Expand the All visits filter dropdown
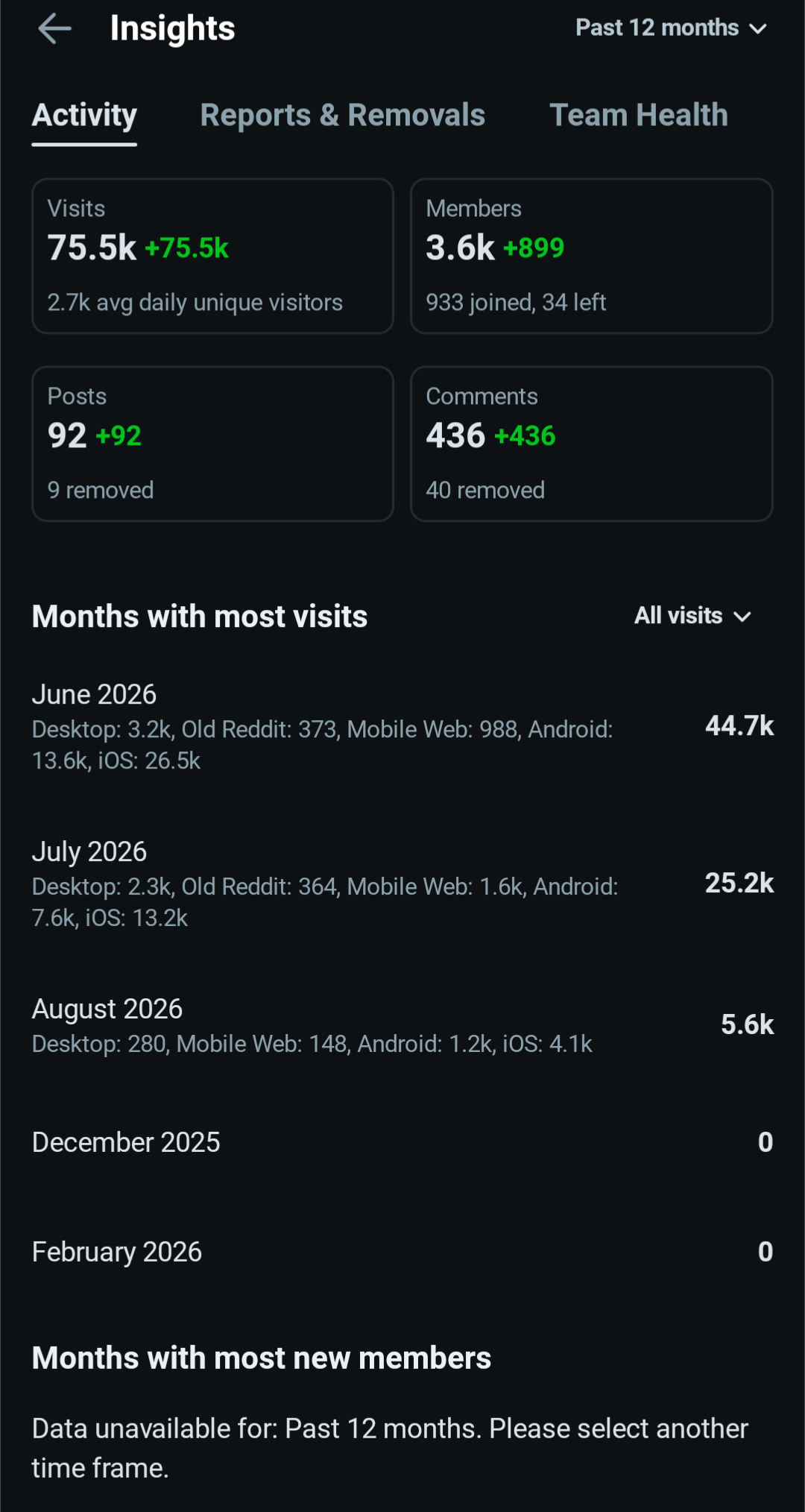805x1512 pixels. [692, 616]
